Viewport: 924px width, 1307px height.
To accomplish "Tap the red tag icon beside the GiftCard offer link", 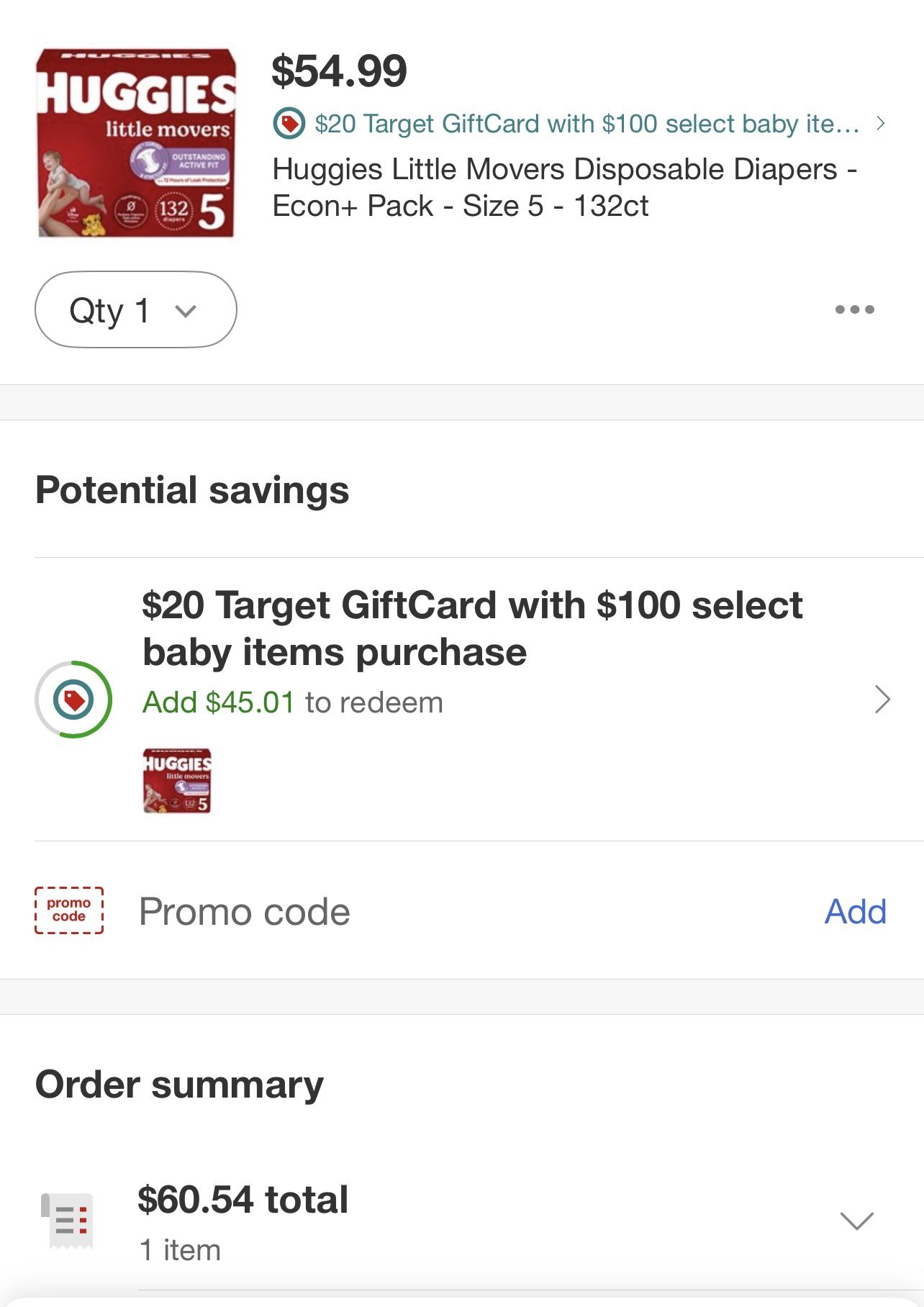I will click(289, 124).
